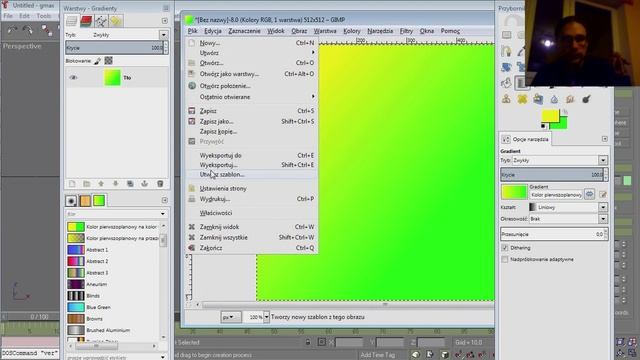Select the Blend gradient tool in toolbox
Image resolution: width=640 pixels, height=360 pixels.
pyautogui.click(x=521, y=83)
